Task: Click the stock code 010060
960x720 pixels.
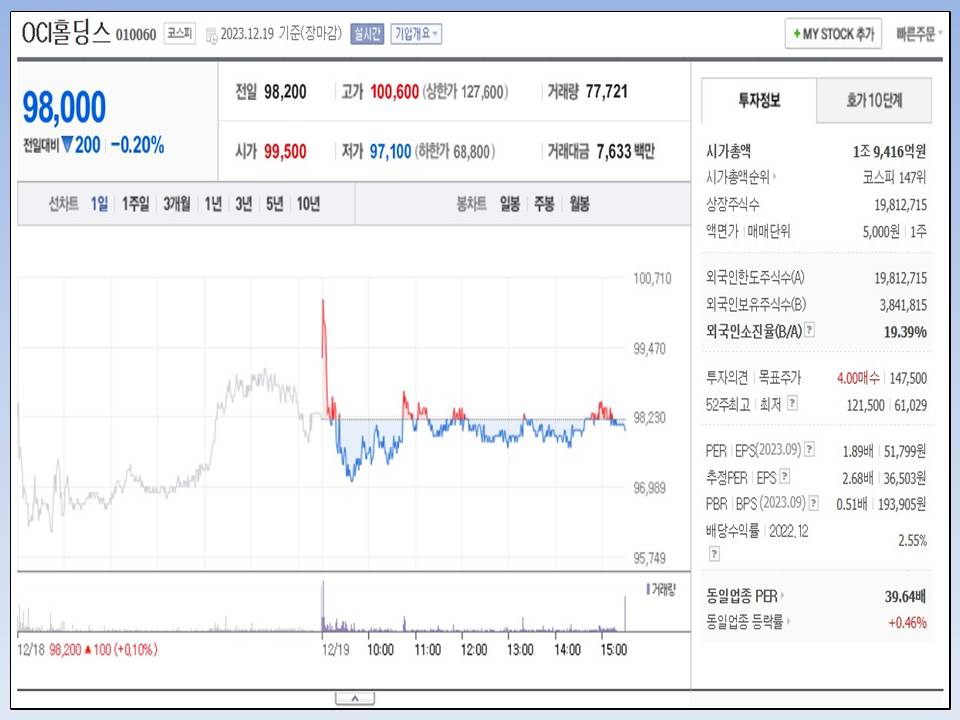Action: click(x=136, y=34)
